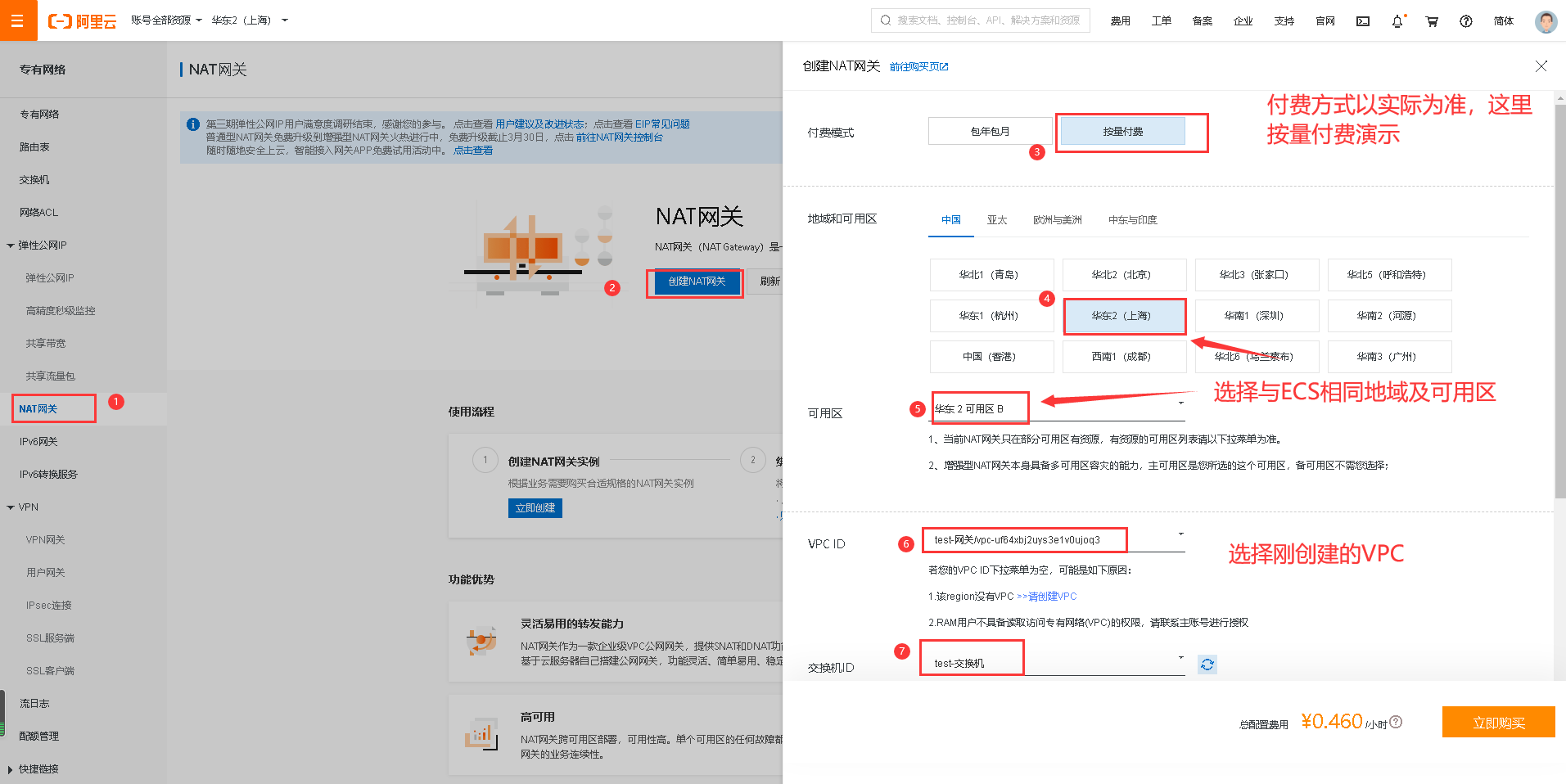Open 网络ACL in the sidebar
The height and width of the screenshot is (784, 1566).
38,213
